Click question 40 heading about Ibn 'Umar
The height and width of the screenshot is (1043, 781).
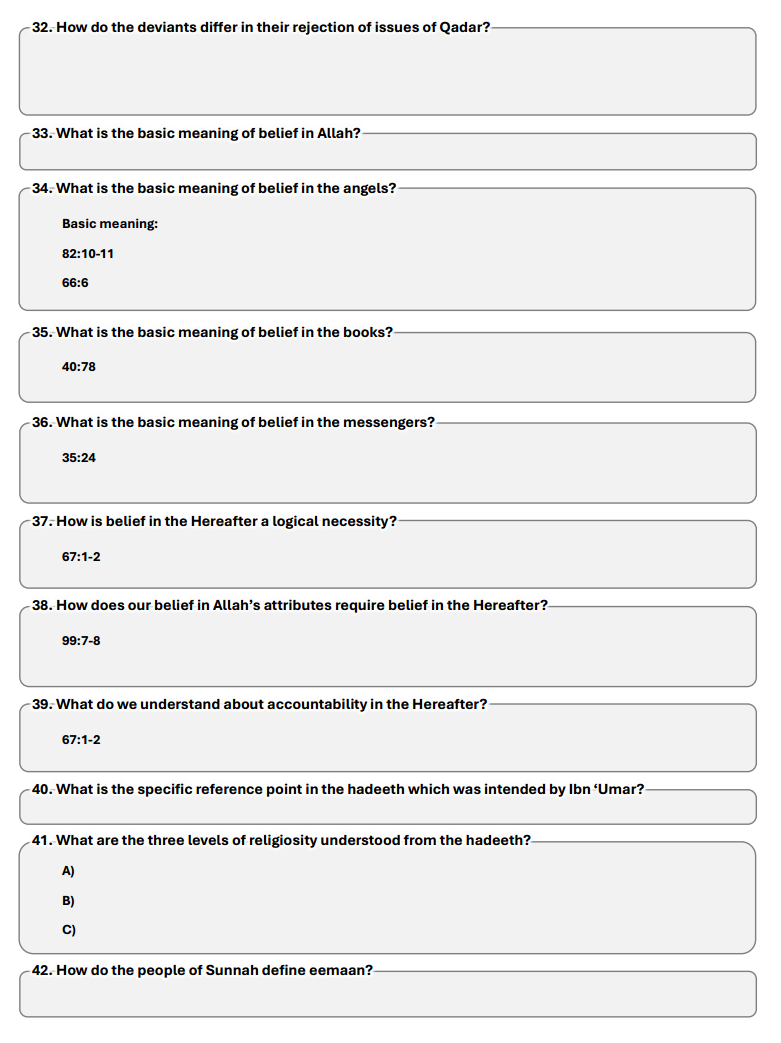[338, 789]
